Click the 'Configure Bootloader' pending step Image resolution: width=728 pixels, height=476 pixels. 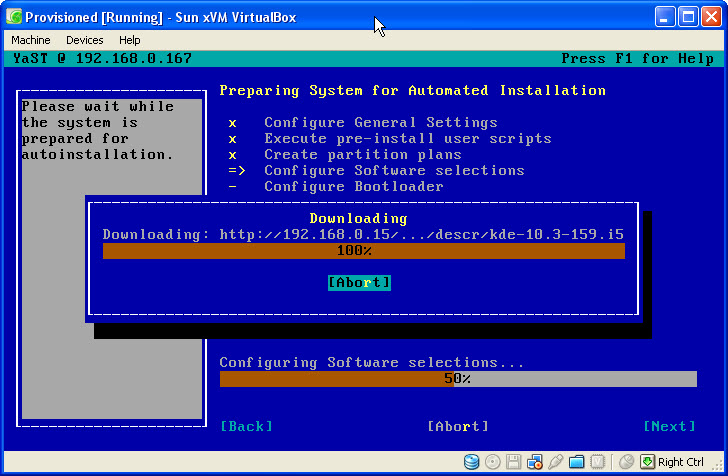(354, 186)
